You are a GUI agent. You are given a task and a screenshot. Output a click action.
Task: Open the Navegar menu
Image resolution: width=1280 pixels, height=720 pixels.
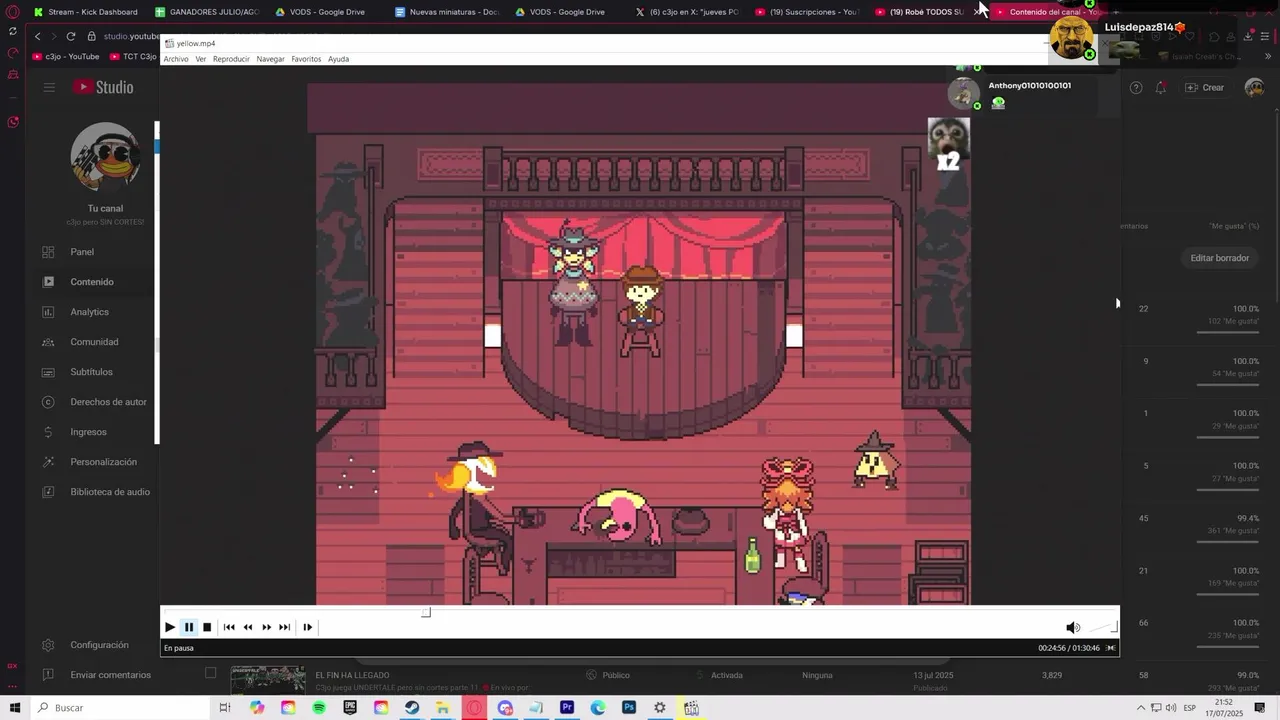point(271,59)
